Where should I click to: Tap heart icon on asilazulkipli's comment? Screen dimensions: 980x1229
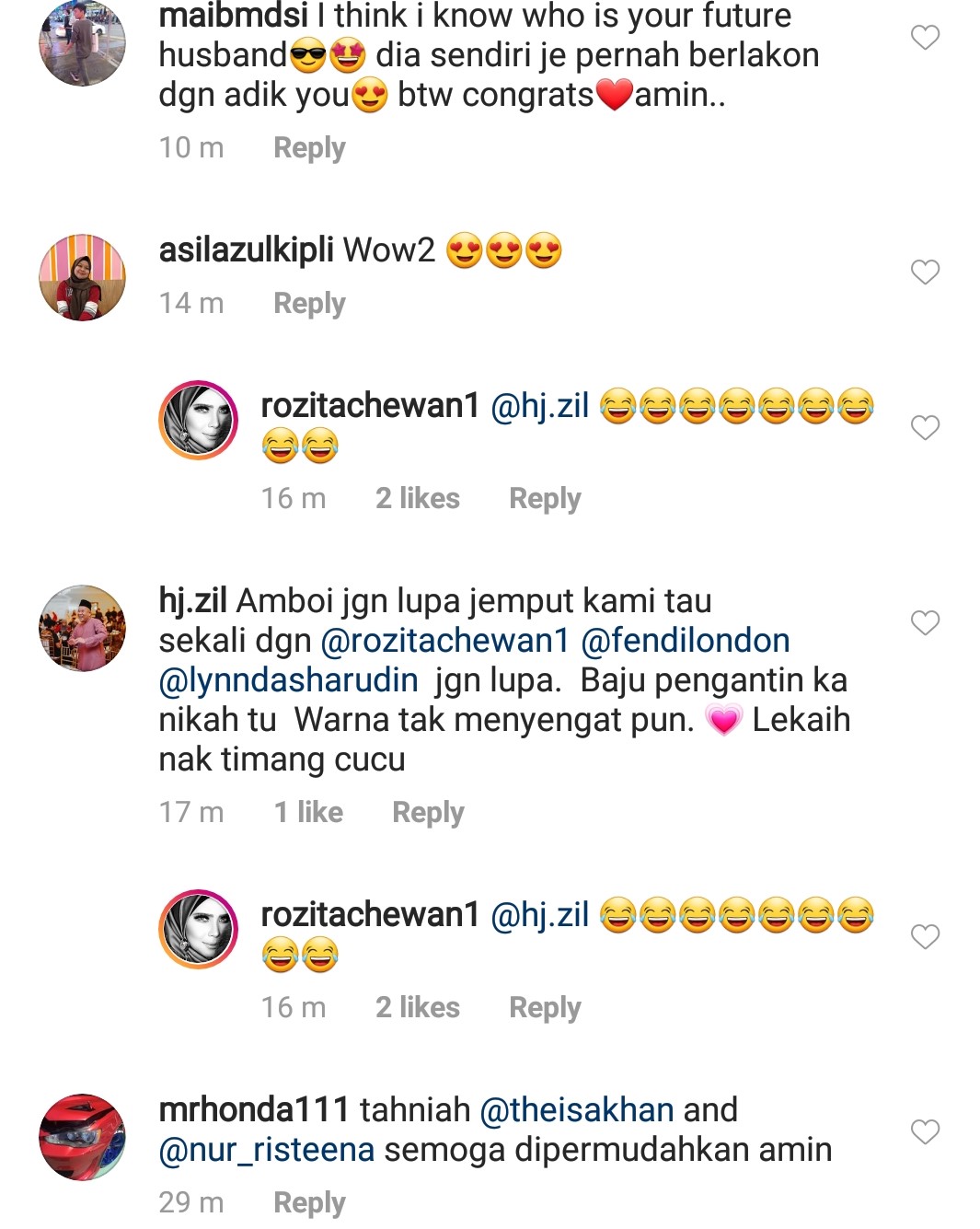tap(925, 272)
